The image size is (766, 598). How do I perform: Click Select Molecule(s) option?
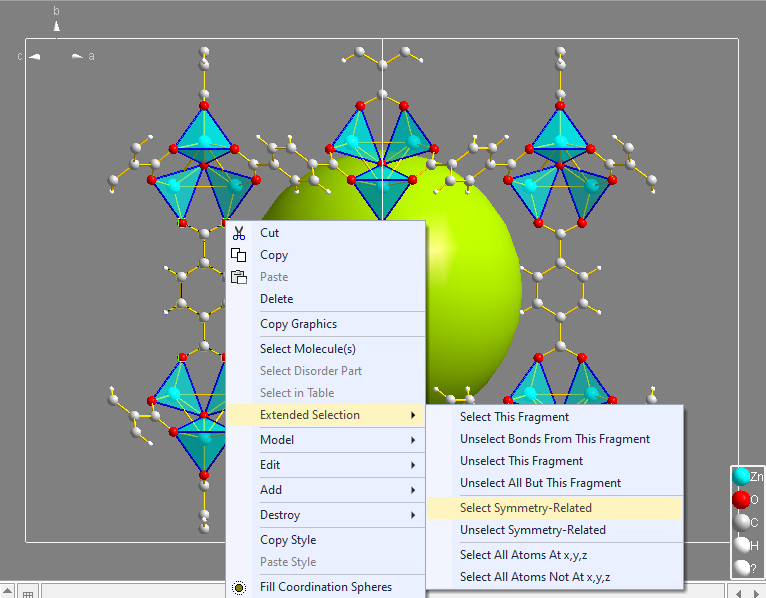[307, 349]
